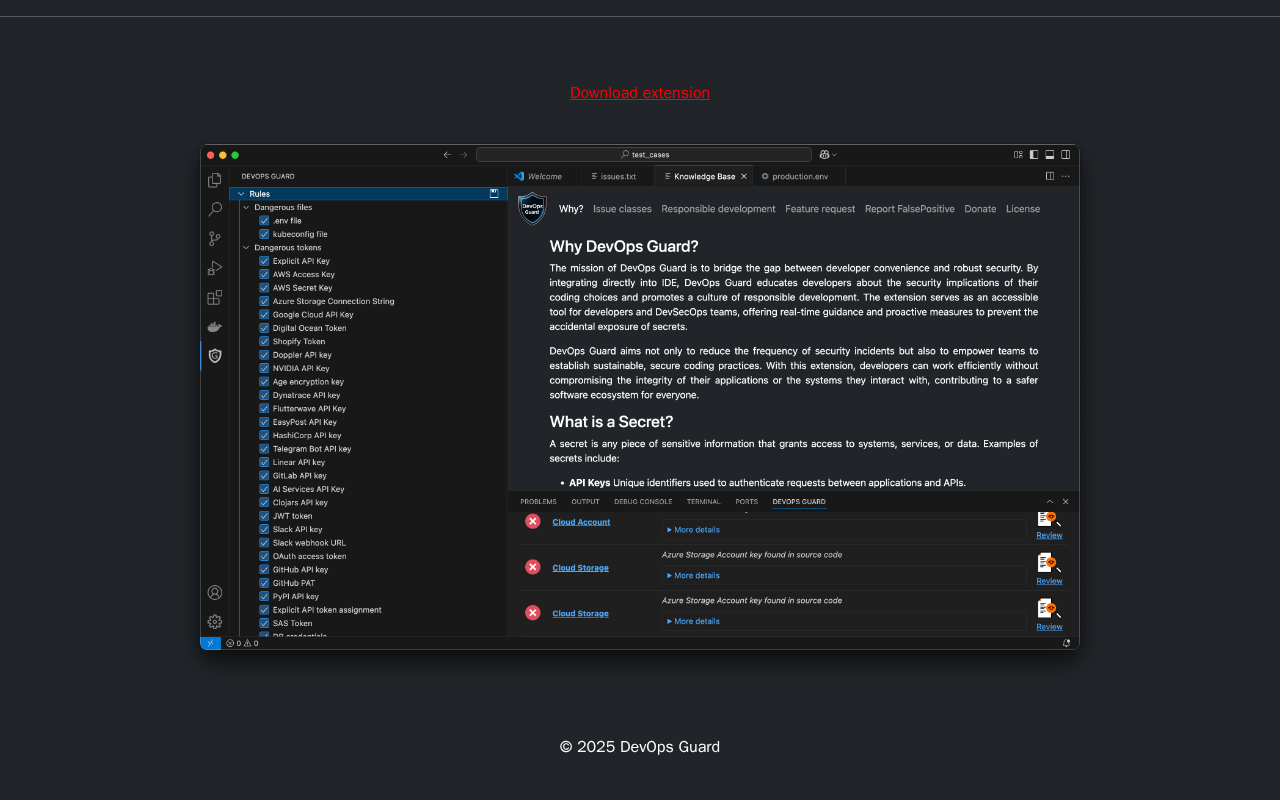Toggle the AWS Secret Key checkbox

(x=264, y=288)
